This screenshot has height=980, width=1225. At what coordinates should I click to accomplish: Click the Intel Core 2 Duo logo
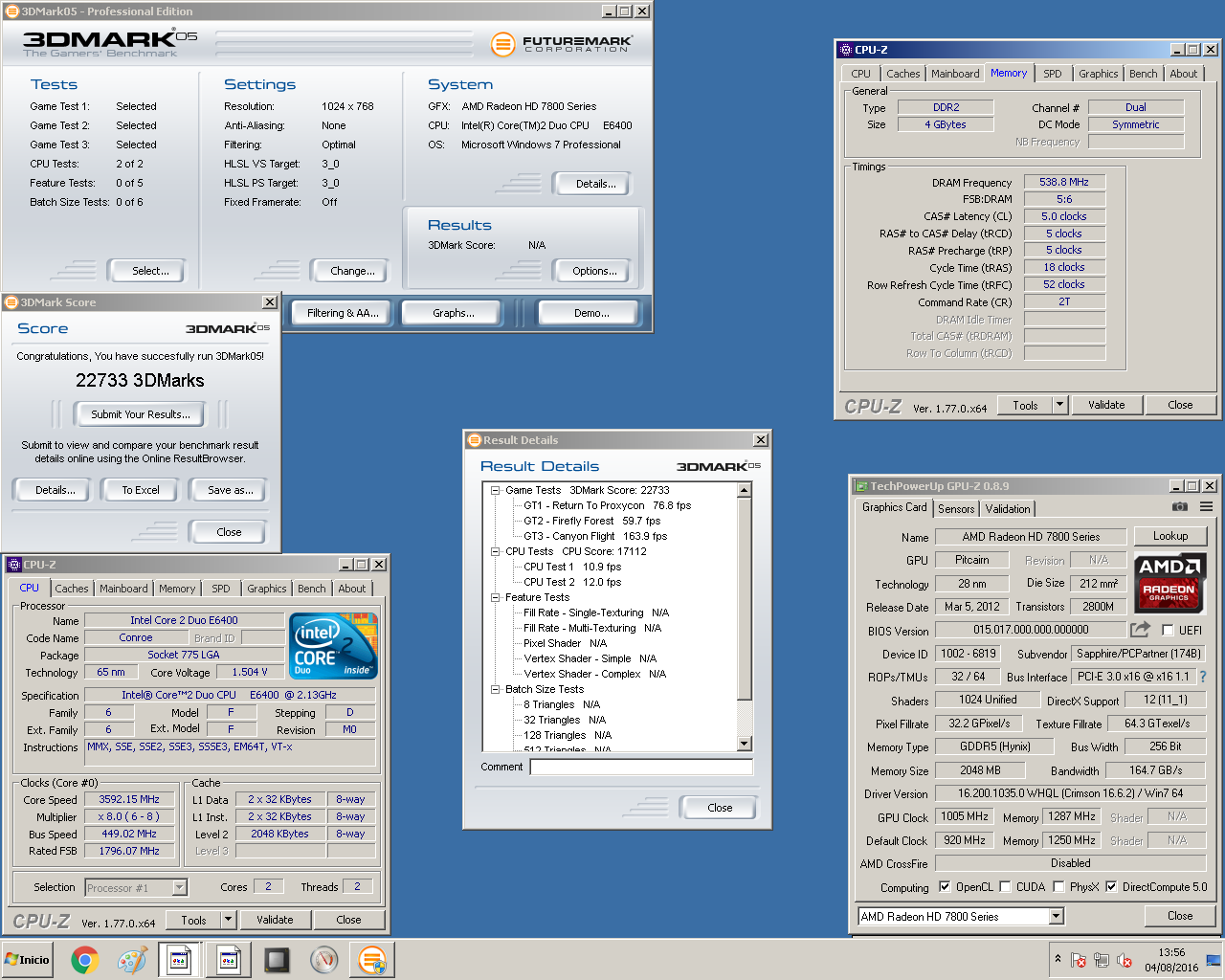pos(333,646)
